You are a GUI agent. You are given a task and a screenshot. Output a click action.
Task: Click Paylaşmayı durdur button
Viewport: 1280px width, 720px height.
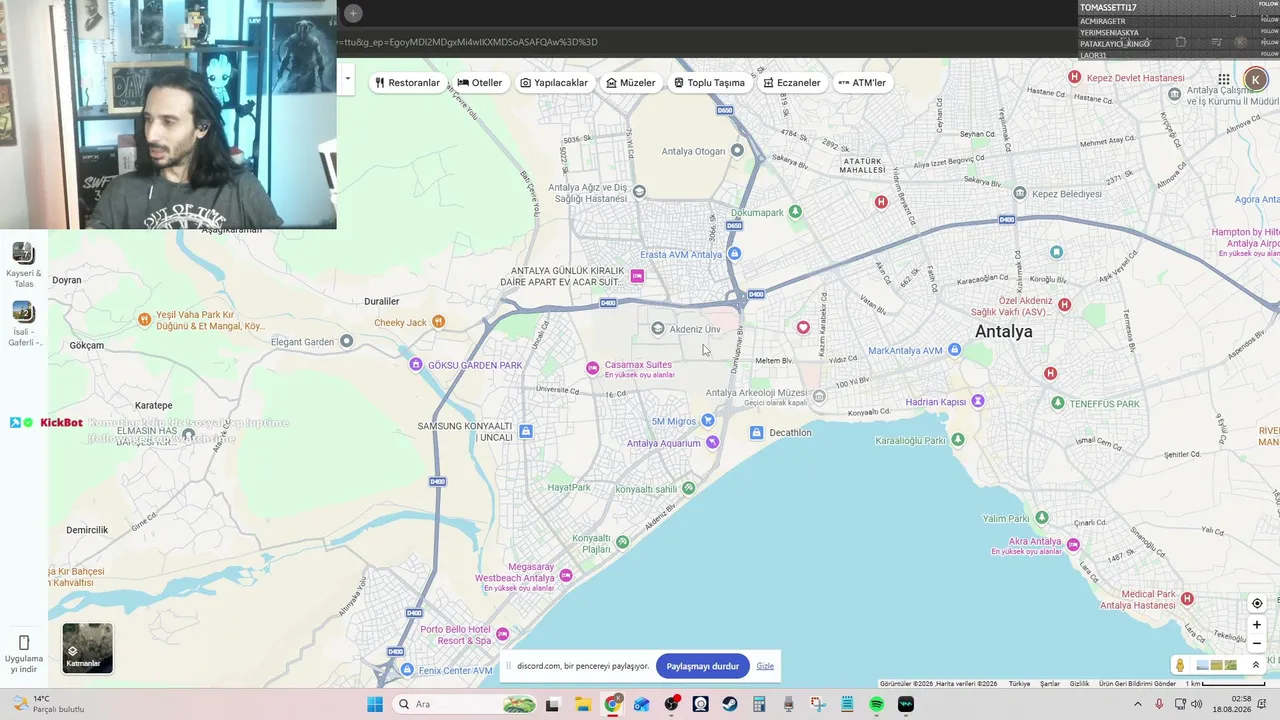point(702,666)
